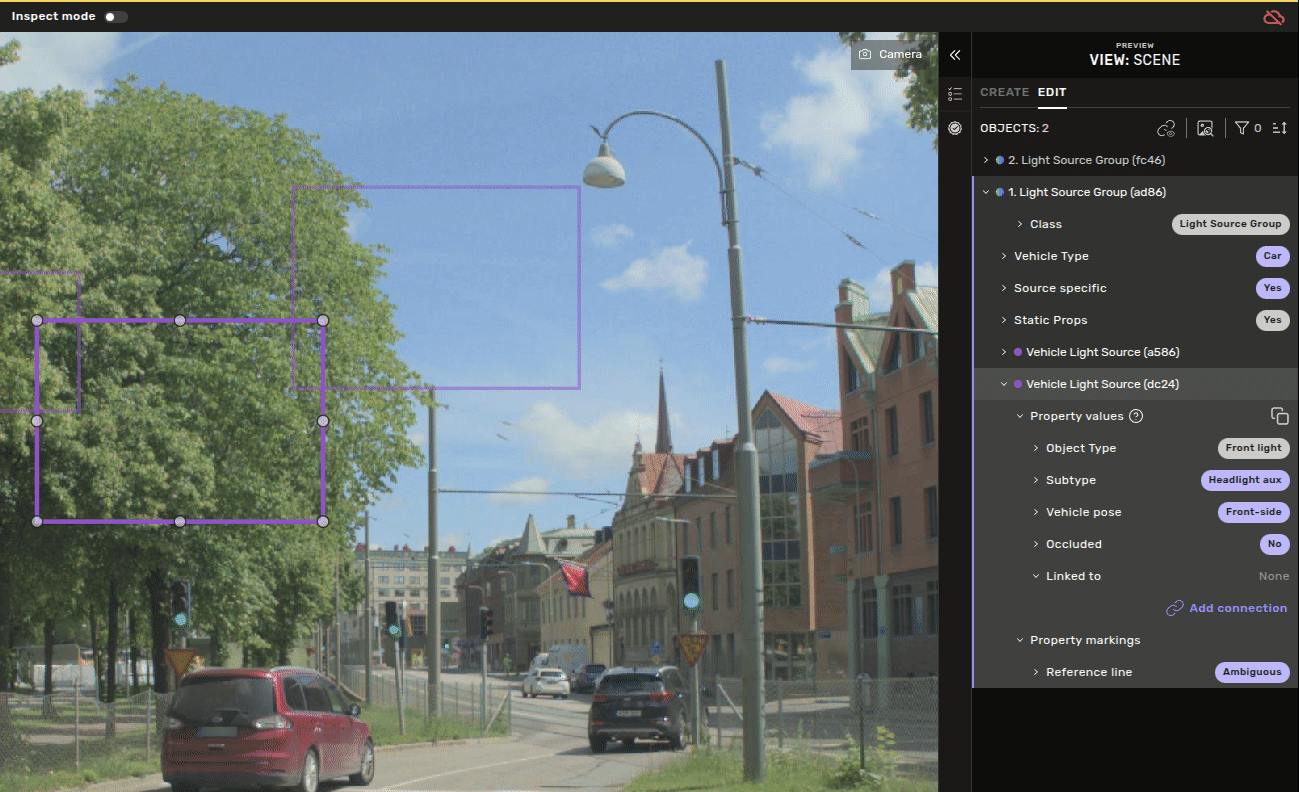The height and width of the screenshot is (792, 1299).
Task: Click the top-right corner handle of selected box
Action: pos(323,320)
